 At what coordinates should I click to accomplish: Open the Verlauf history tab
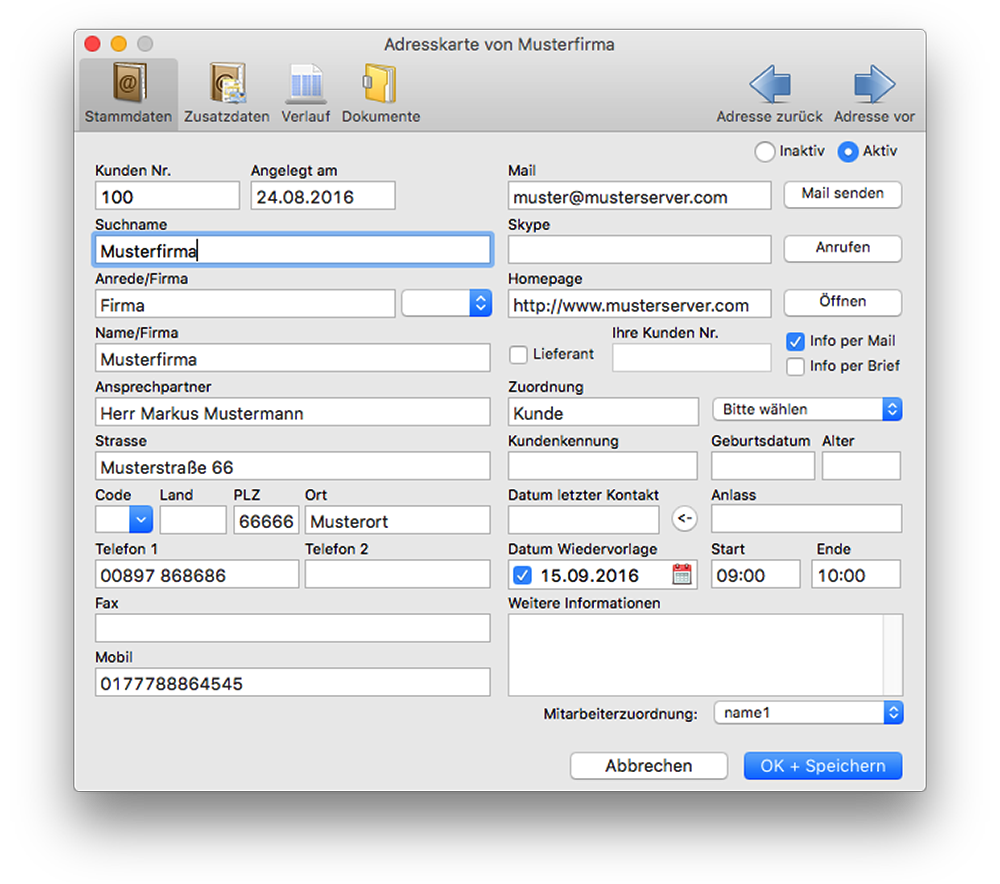[x=305, y=92]
